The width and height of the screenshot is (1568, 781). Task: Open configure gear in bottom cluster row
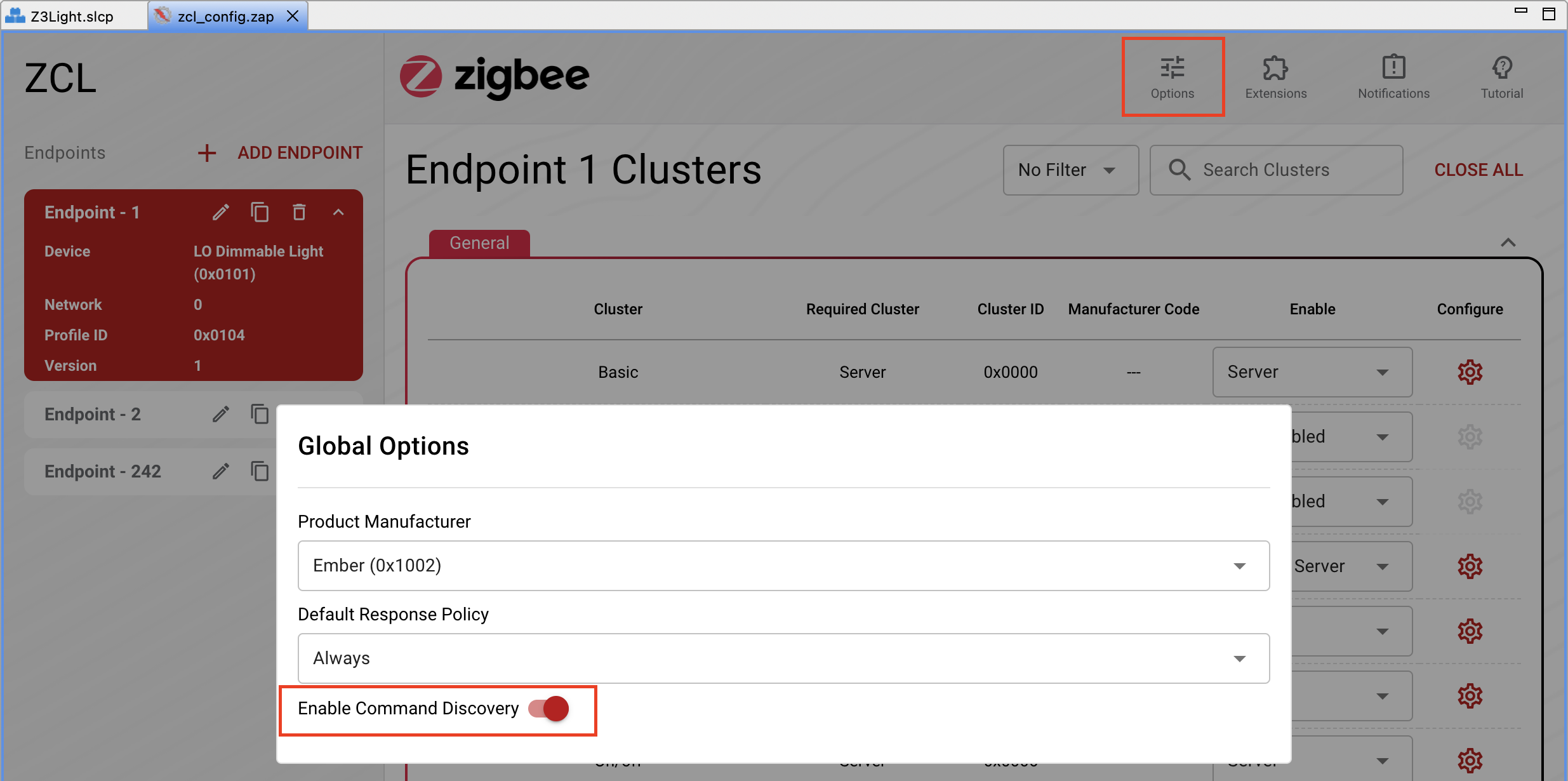(1470, 761)
